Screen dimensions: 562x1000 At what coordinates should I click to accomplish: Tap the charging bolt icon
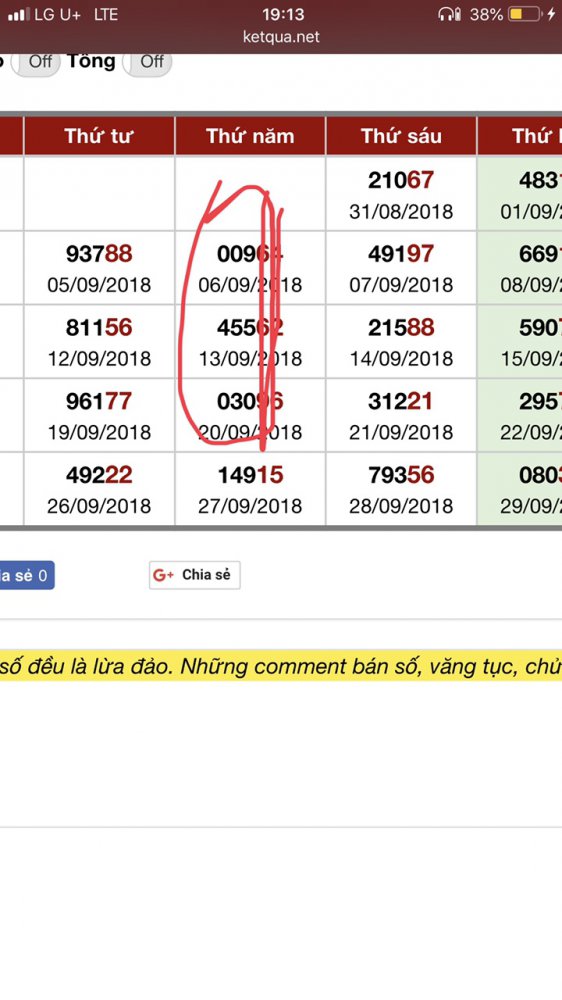pyautogui.click(x=551, y=14)
